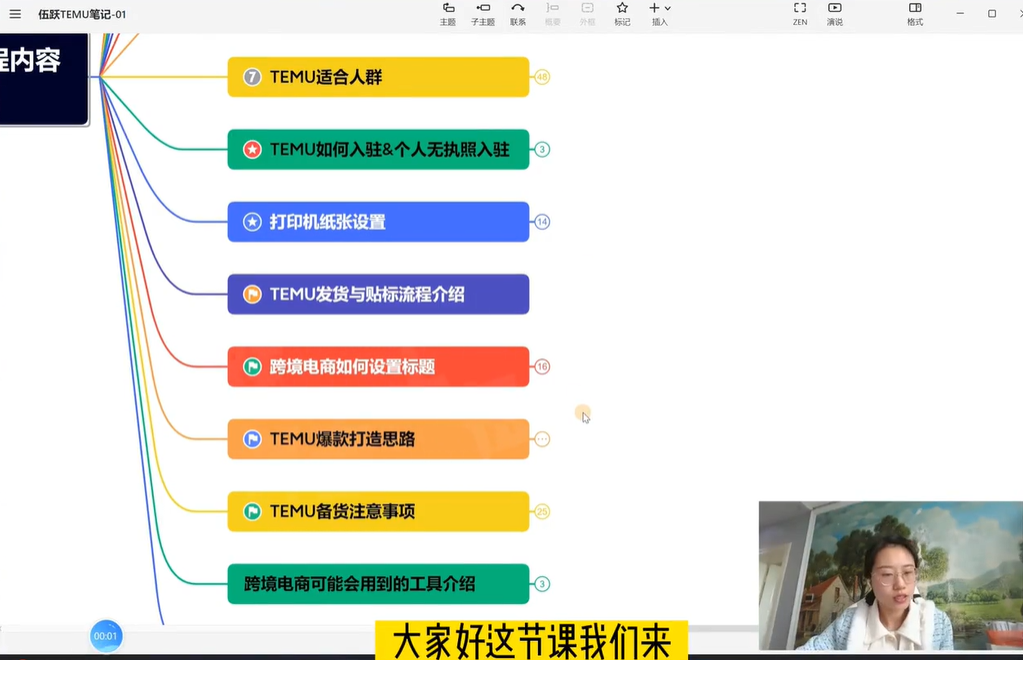This screenshot has width=1023, height=683.
Task: Expand the branch badge 25 on TEMU备货注意事项
Action: coord(541,511)
